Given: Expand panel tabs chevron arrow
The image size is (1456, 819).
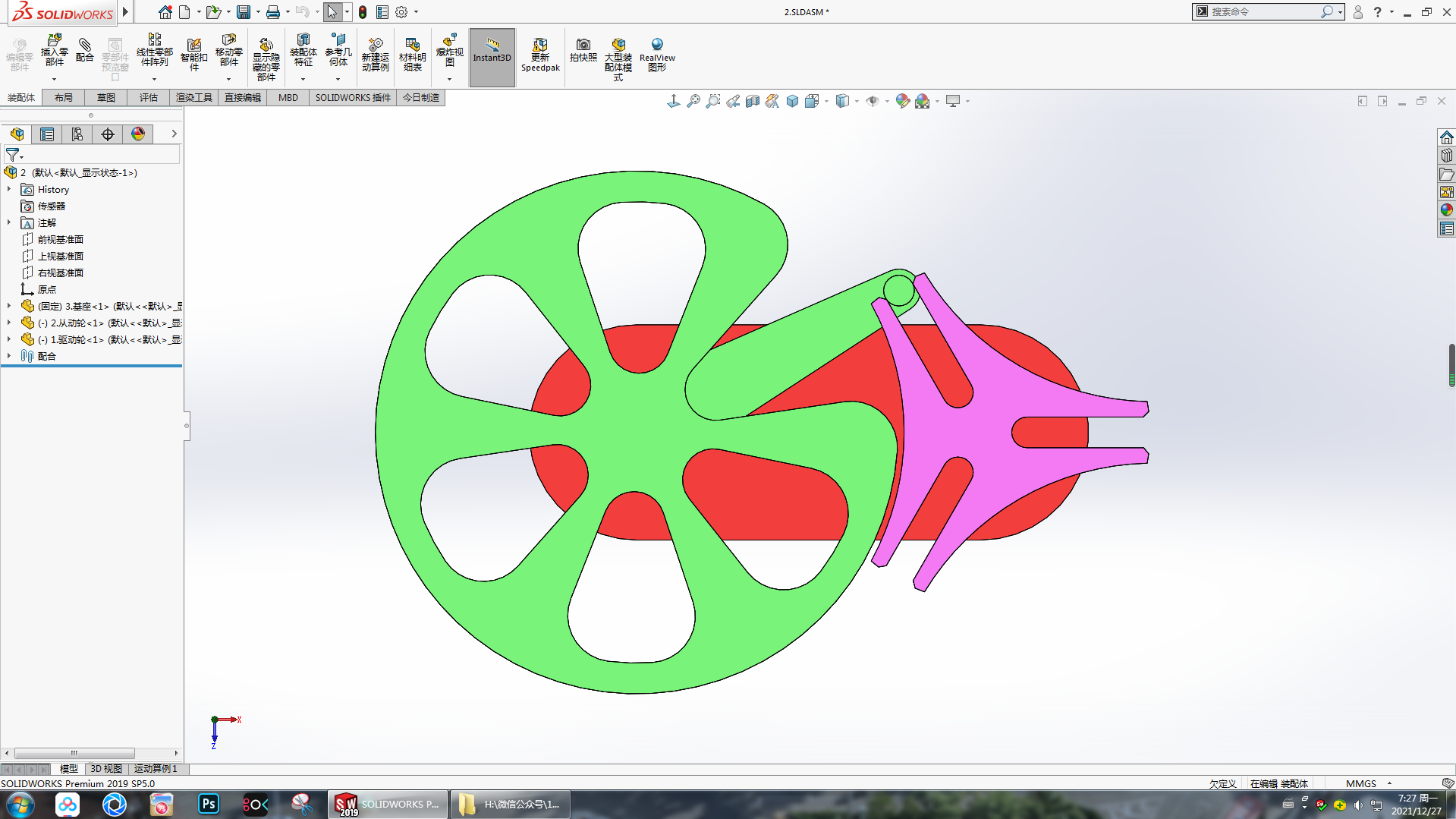Looking at the screenshot, I should (x=174, y=134).
